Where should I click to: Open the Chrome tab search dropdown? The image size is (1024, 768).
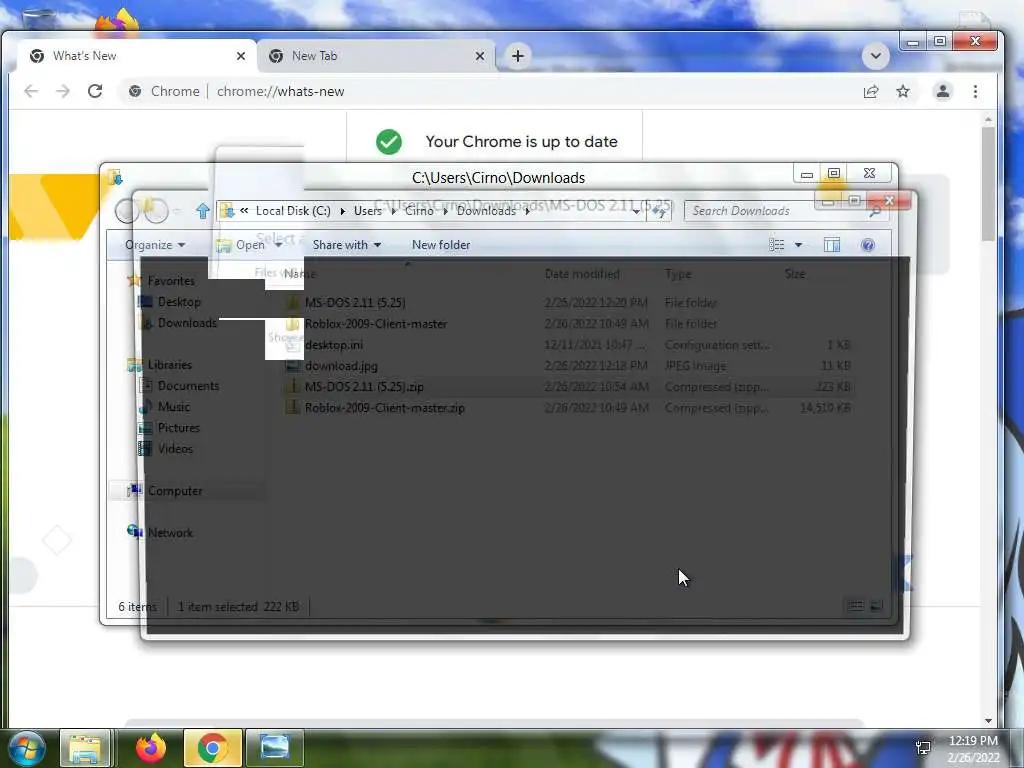pos(876,56)
